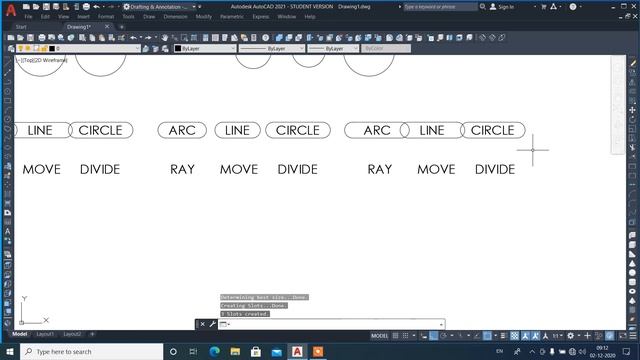
Task: Click the AutoCAD application menu logo
Action: coord(11,10)
